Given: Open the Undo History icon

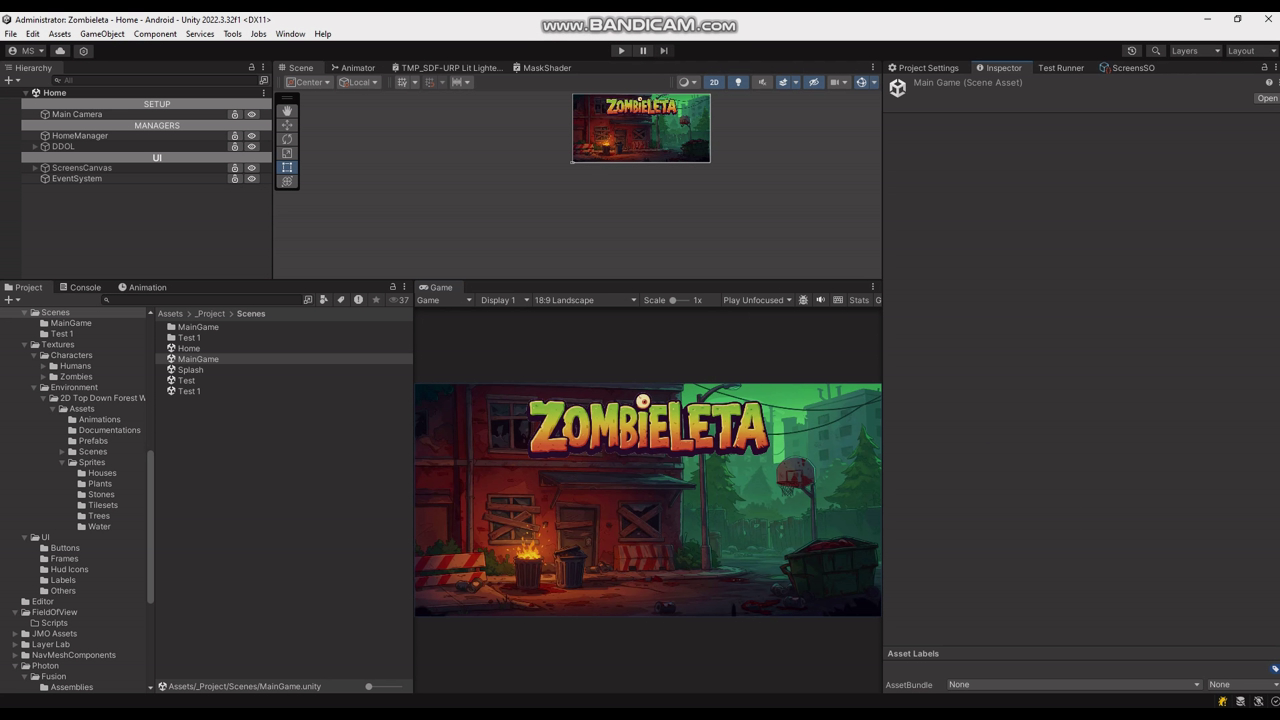Looking at the screenshot, I should (x=1132, y=51).
